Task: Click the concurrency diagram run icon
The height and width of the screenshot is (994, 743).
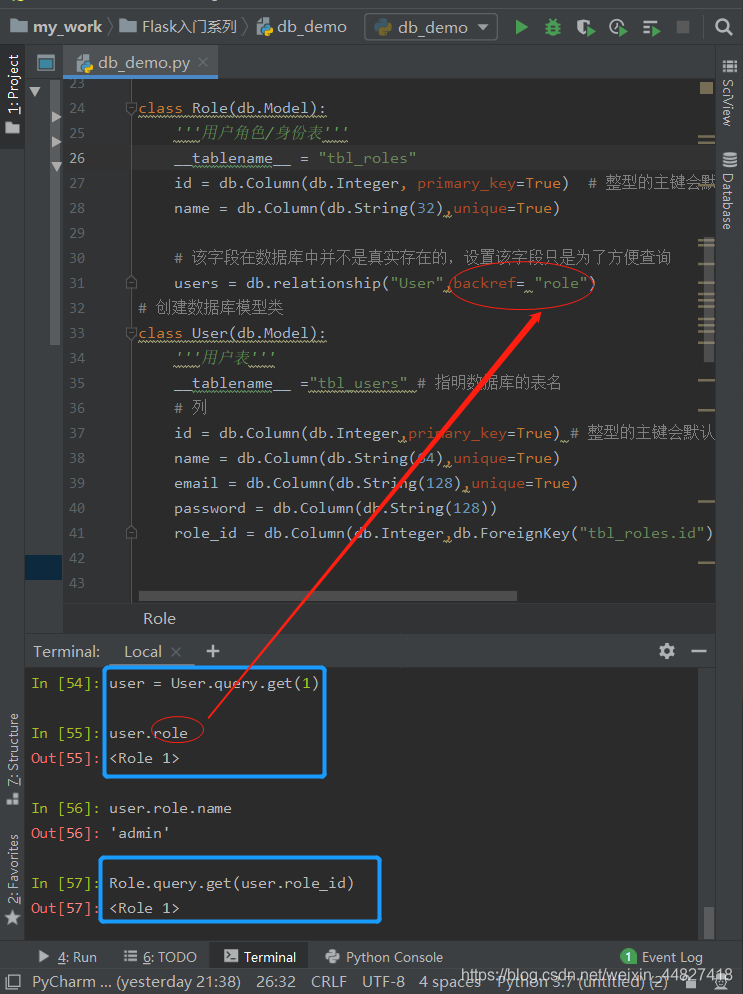Action: tap(651, 27)
